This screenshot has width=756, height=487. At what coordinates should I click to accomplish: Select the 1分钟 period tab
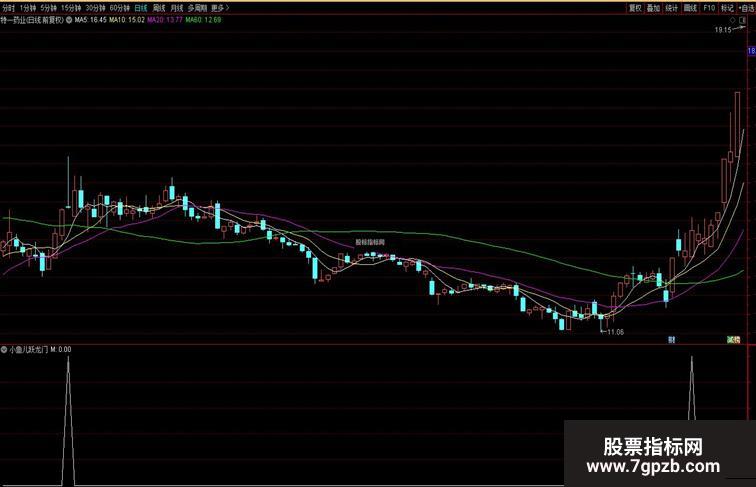pyautogui.click(x=28, y=8)
